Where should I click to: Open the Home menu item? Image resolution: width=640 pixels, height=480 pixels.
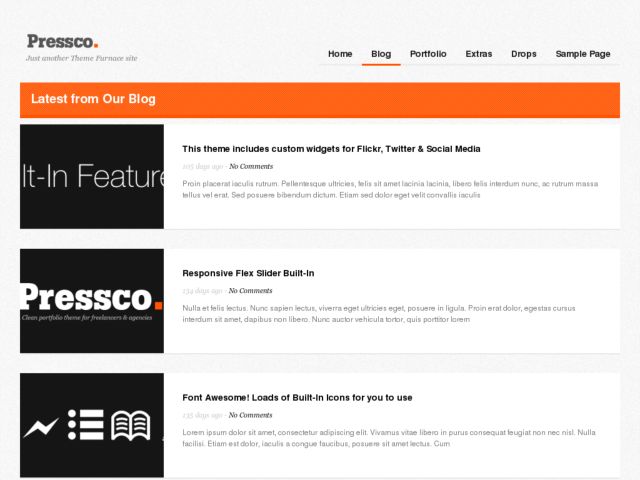tap(340, 54)
